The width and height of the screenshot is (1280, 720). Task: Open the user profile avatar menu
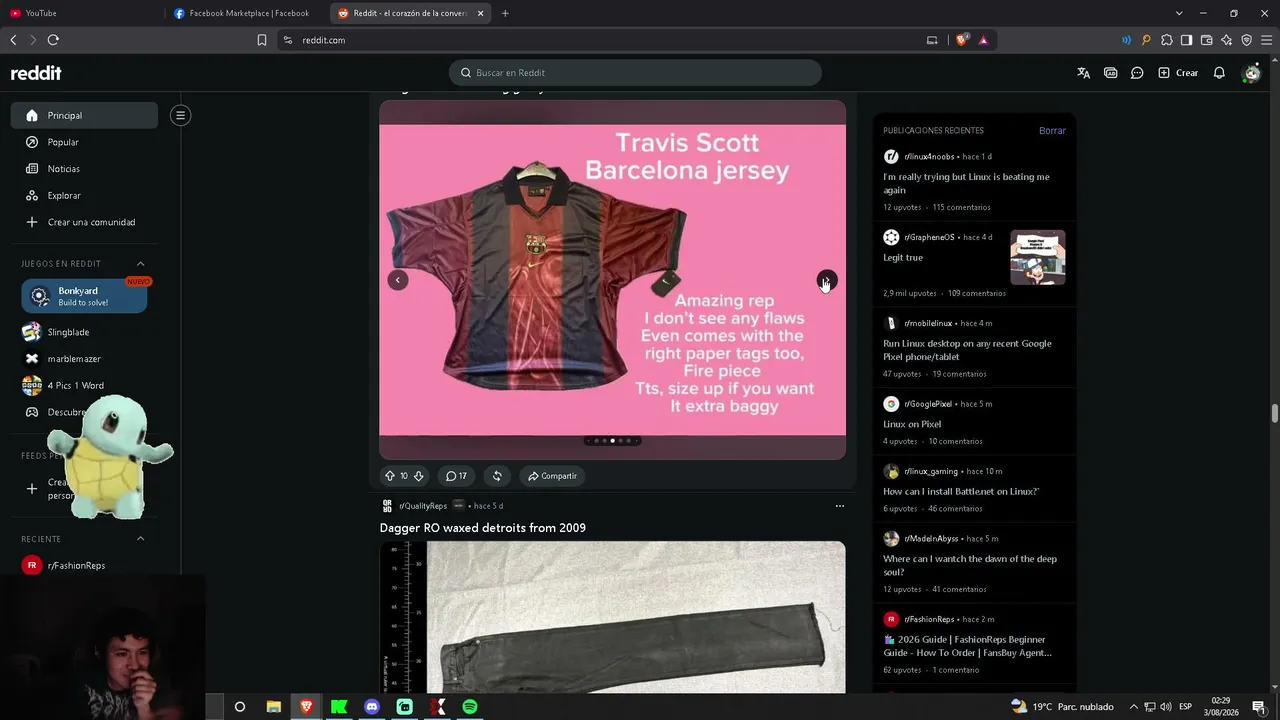[x=1251, y=73]
